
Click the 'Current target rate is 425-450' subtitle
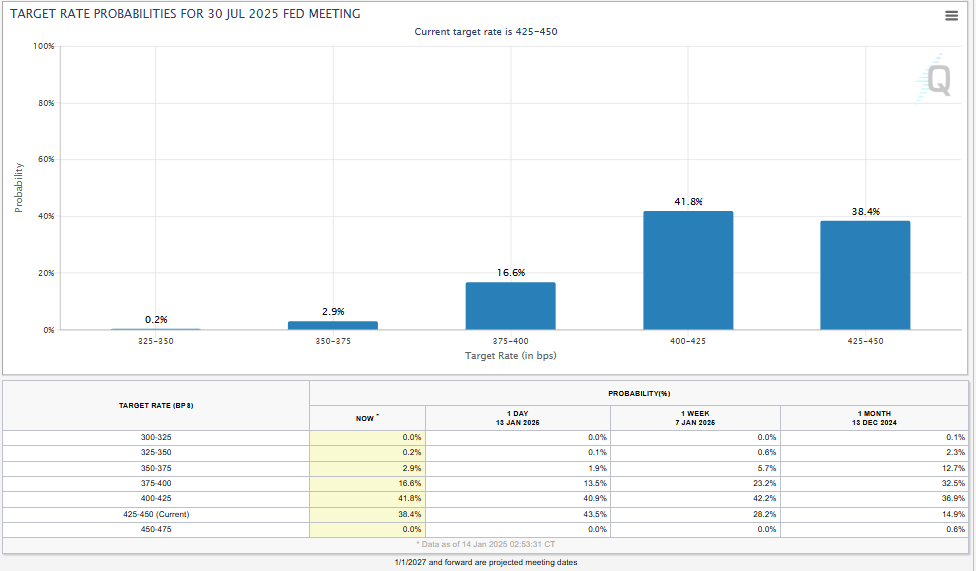486,32
